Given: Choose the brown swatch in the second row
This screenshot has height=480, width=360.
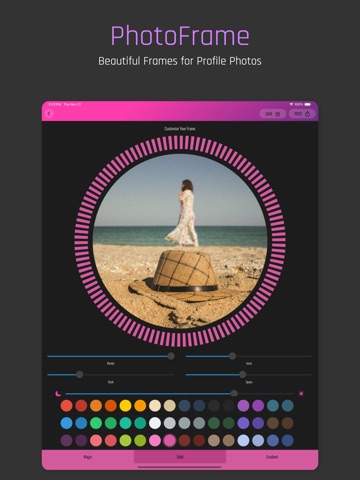Looking at the screenshot, I should click(x=273, y=423).
